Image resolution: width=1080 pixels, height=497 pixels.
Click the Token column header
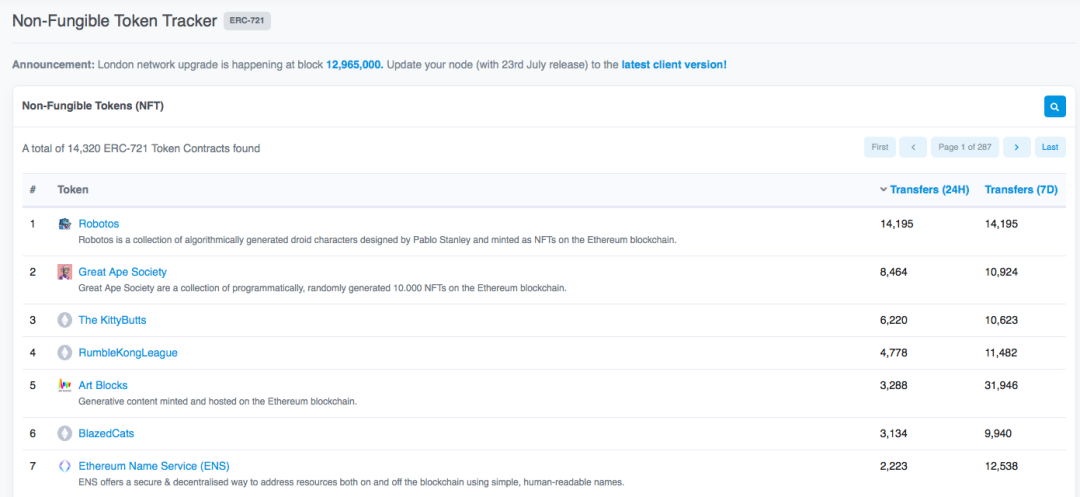[72, 189]
